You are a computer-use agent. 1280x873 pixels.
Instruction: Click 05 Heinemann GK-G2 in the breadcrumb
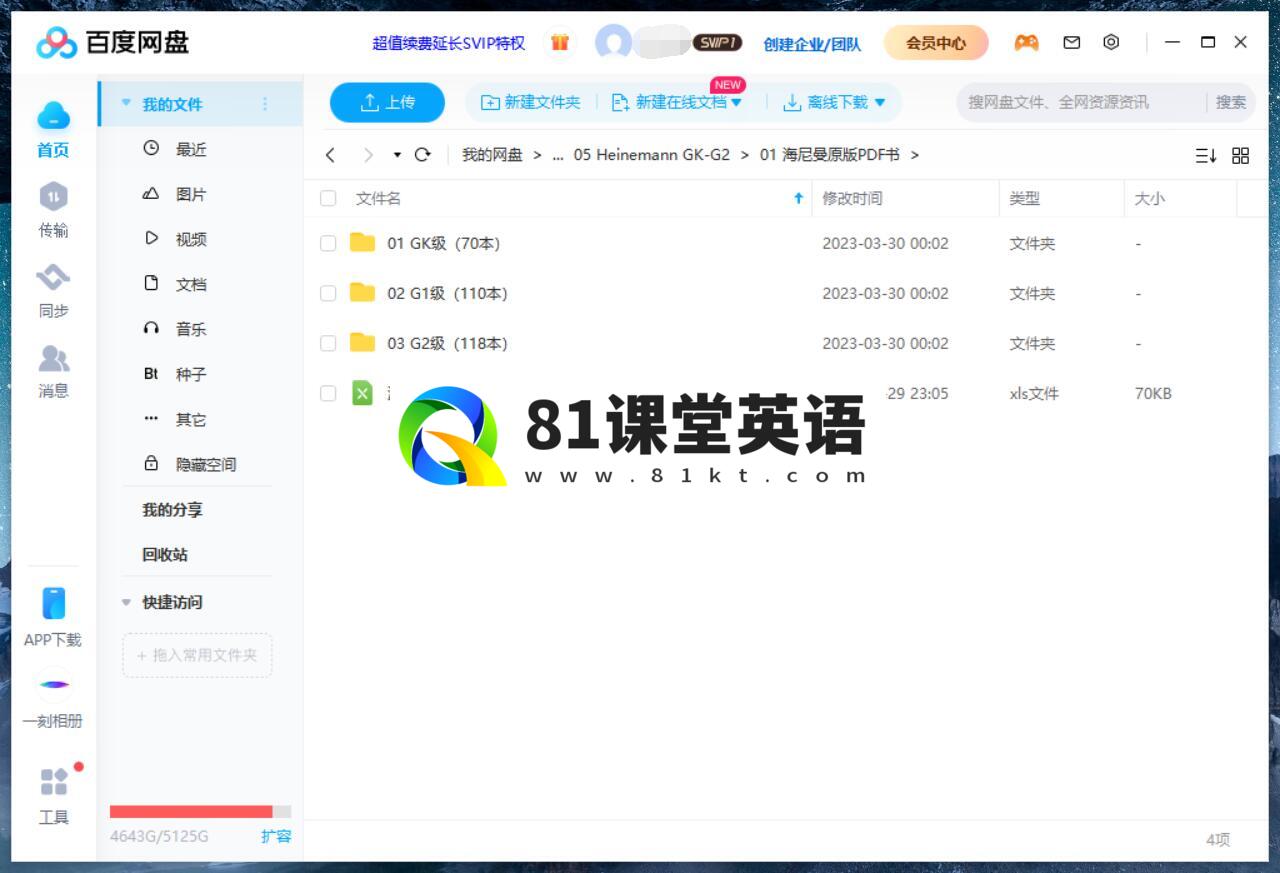[651, 155]
